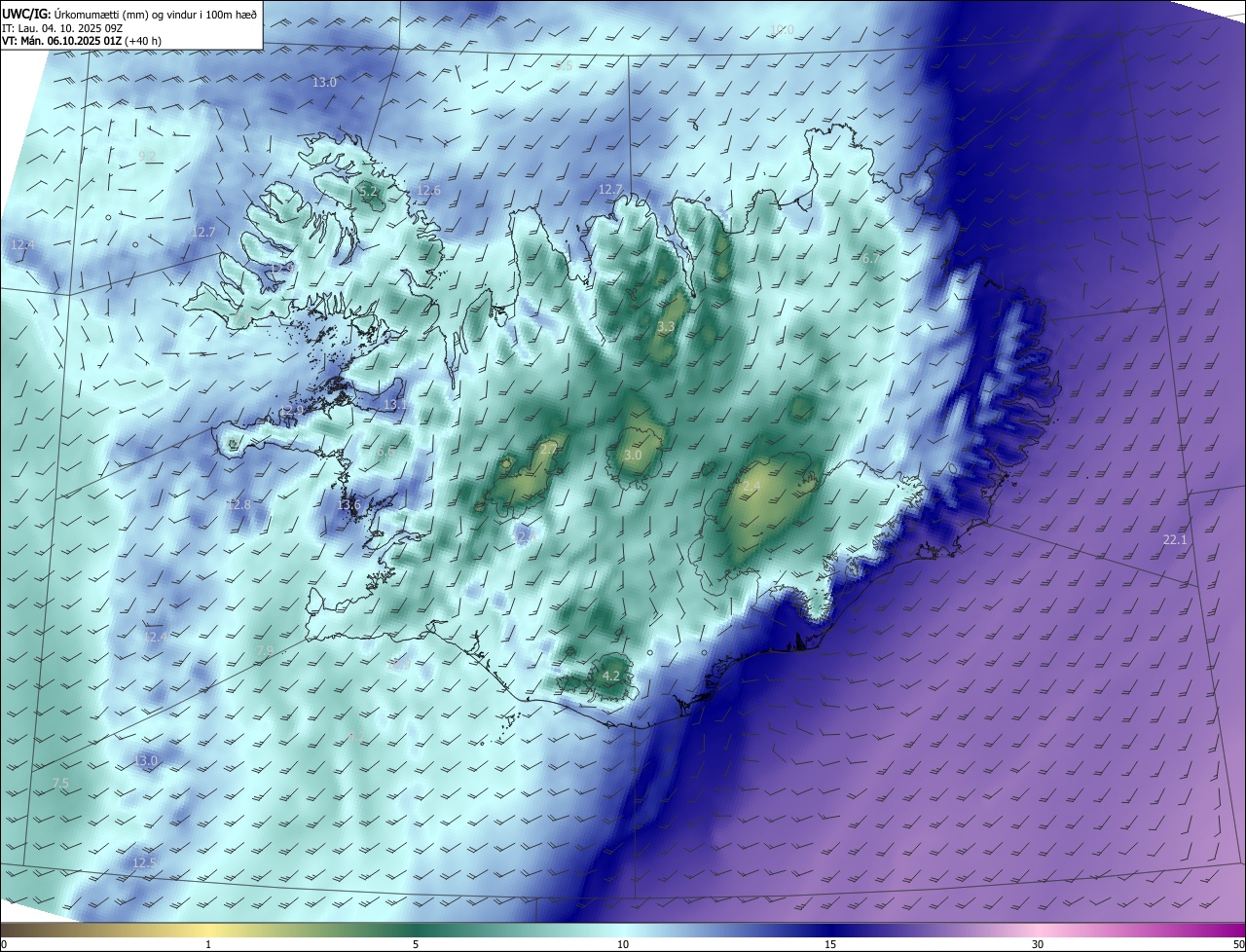
Task: Click the 6.7 value label
Action: 869,258
